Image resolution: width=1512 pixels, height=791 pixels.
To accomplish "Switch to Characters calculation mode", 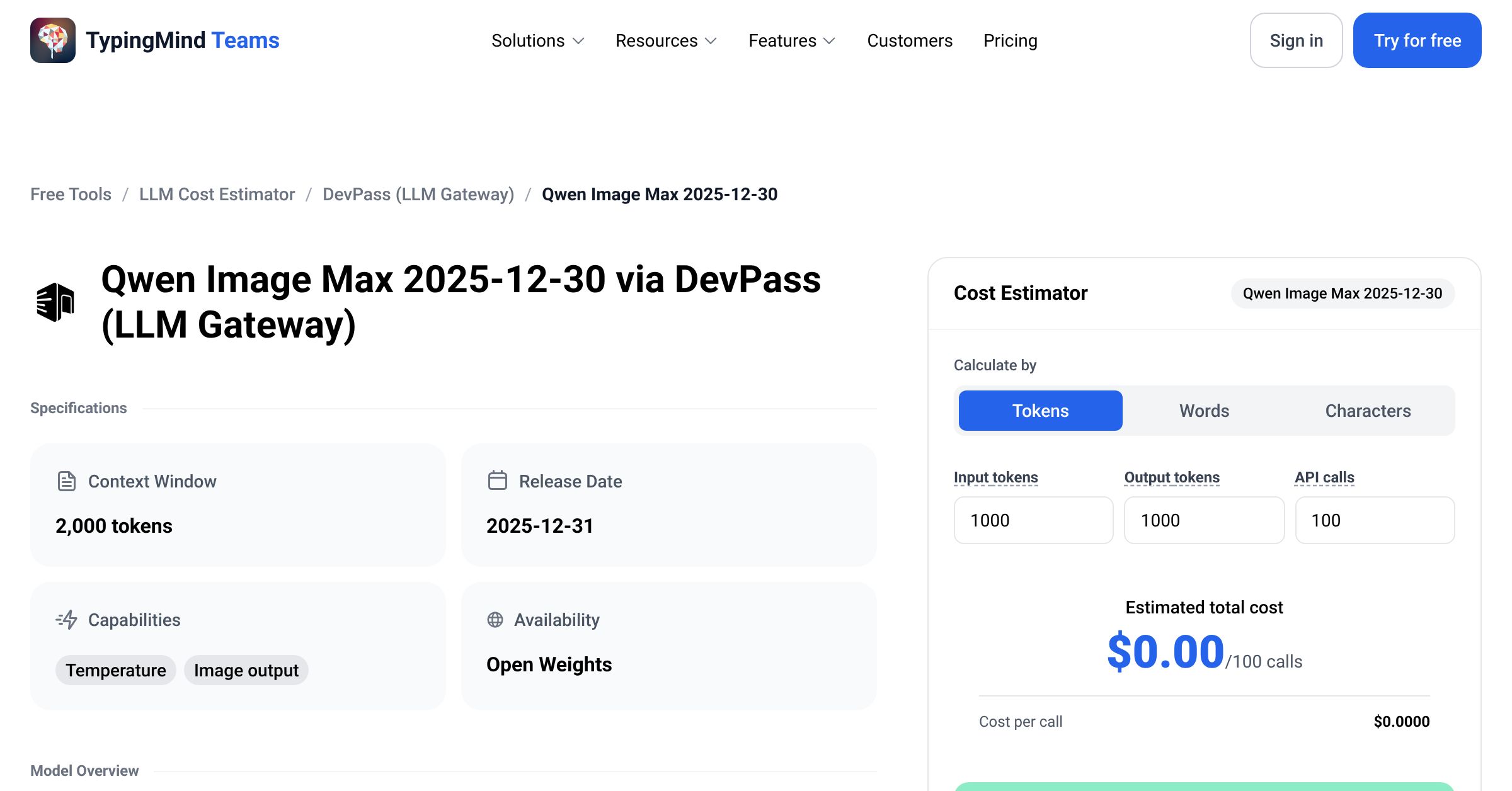I will point(1368,411).
